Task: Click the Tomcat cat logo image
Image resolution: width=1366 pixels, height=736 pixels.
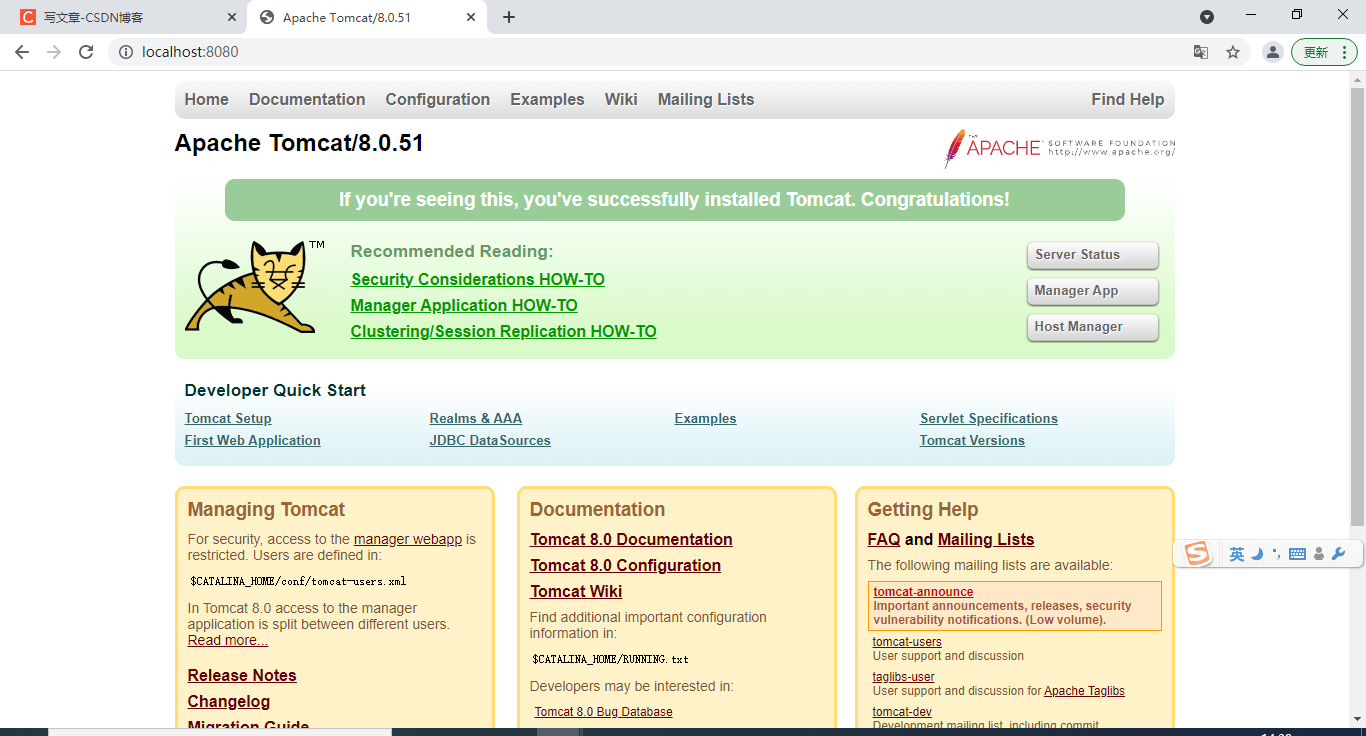Action: click(x=255, y=286)
